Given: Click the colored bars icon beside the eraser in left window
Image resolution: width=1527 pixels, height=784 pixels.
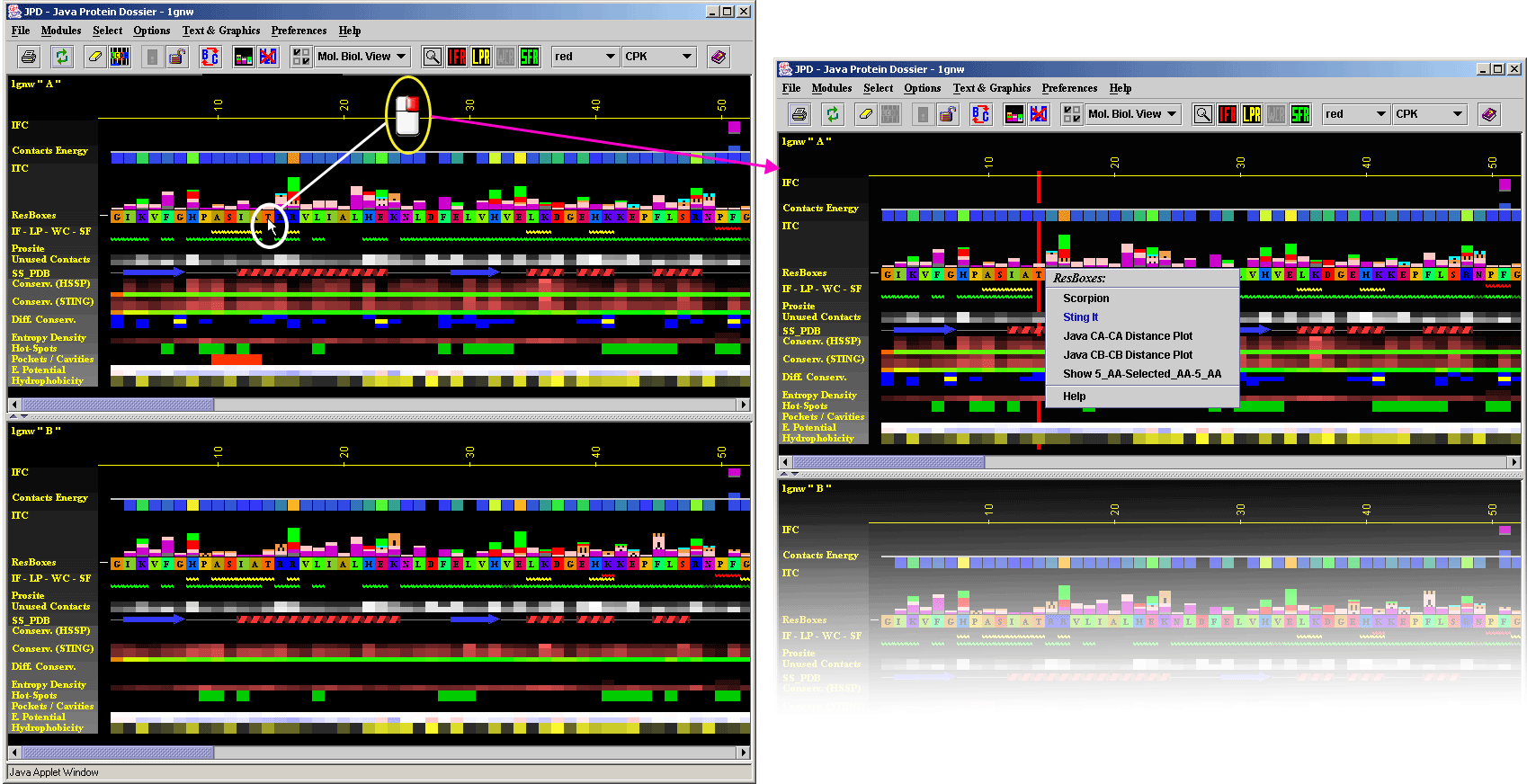Looking at the screenshot, I should (x=120, y=57).
